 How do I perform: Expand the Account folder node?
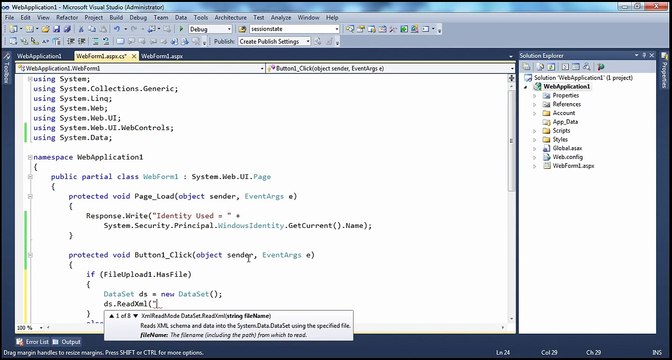535,113
